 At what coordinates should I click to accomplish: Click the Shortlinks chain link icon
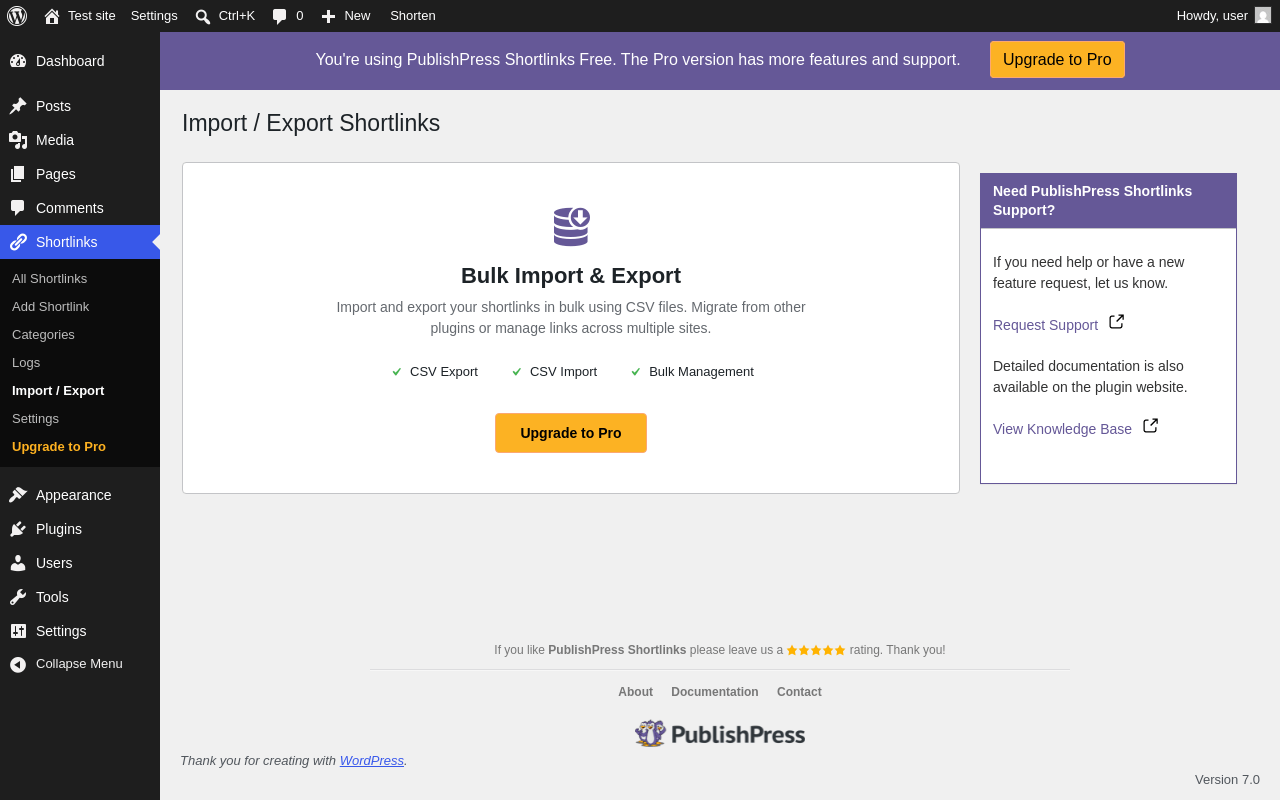[18, 242]
